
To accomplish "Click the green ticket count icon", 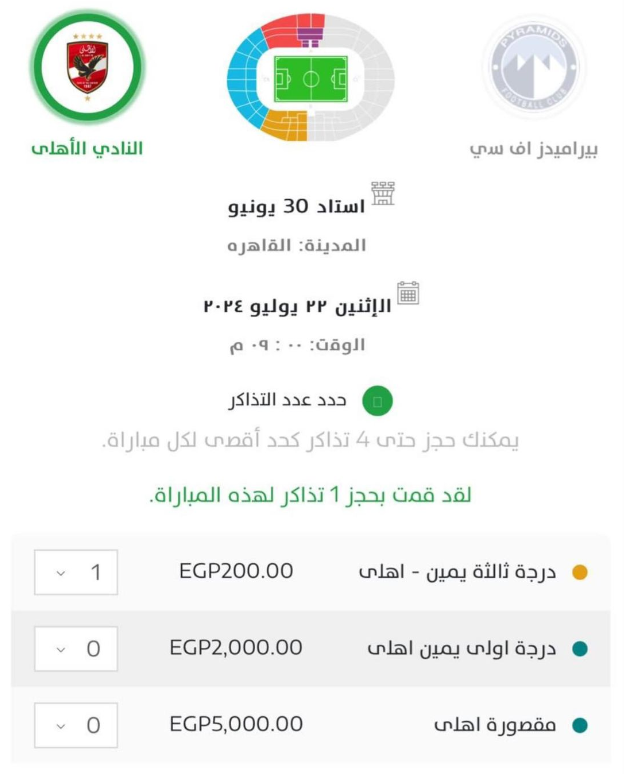I will click(377, 401).
